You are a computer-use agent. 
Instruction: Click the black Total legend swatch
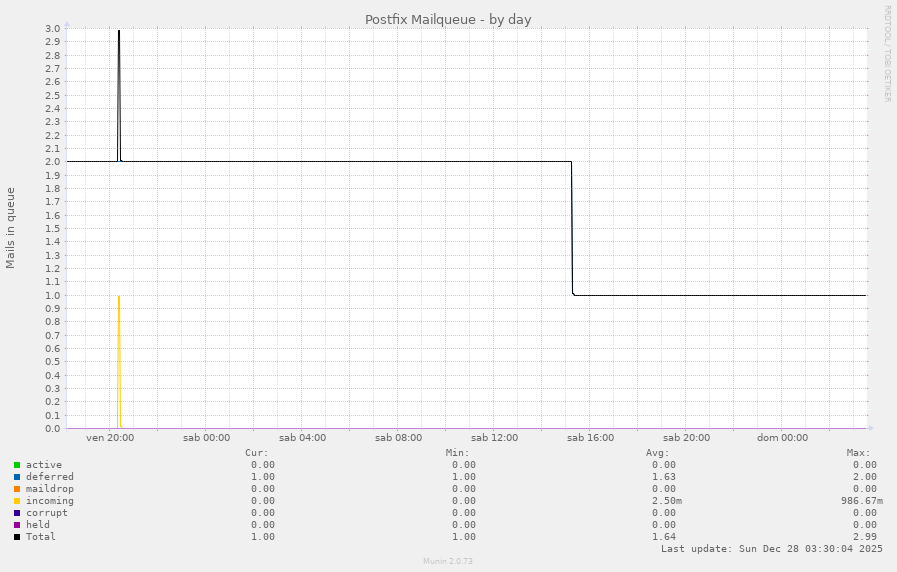pyautogui.click(x=17, y=537)
